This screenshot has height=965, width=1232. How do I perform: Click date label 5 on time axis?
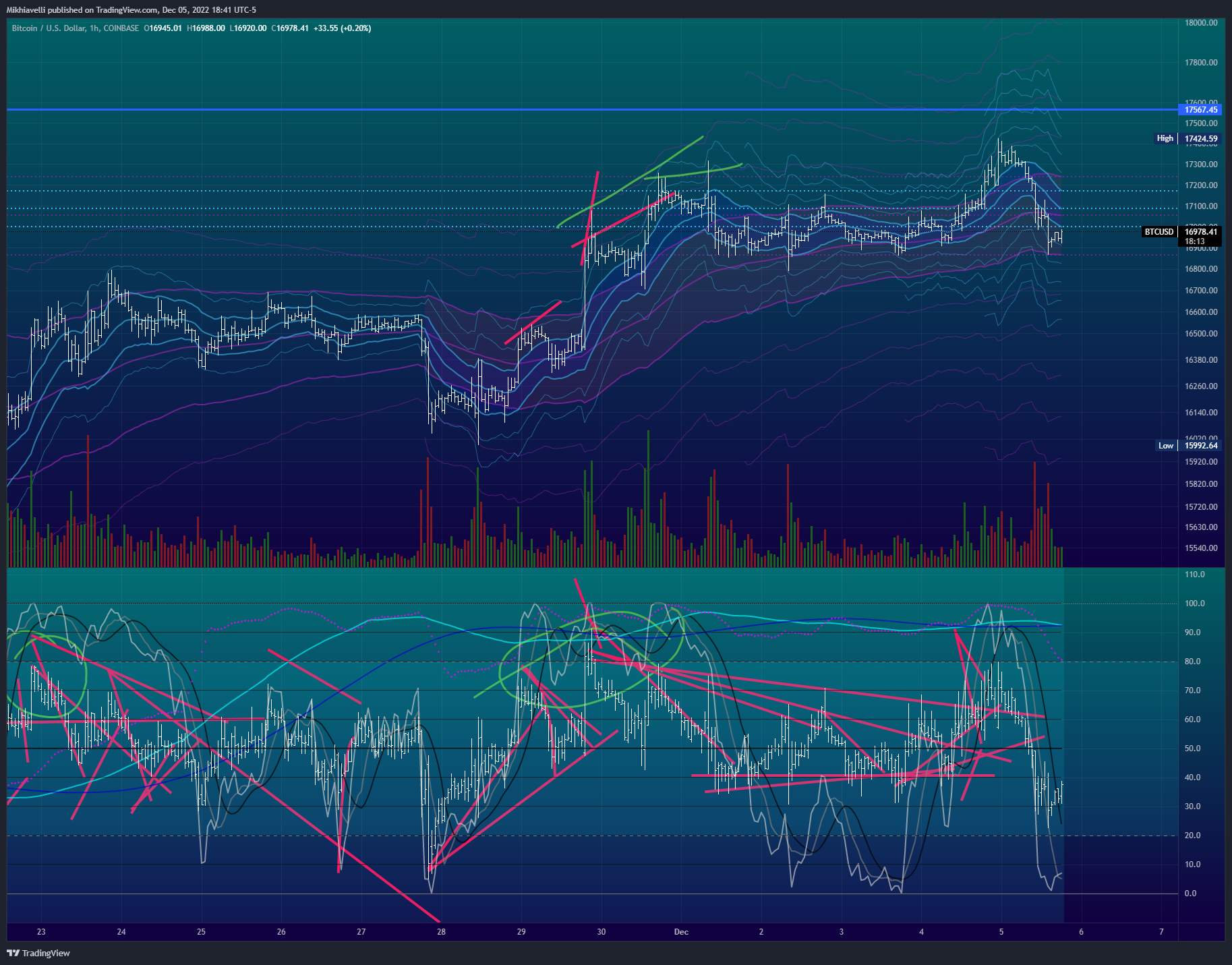point(1001,932)
